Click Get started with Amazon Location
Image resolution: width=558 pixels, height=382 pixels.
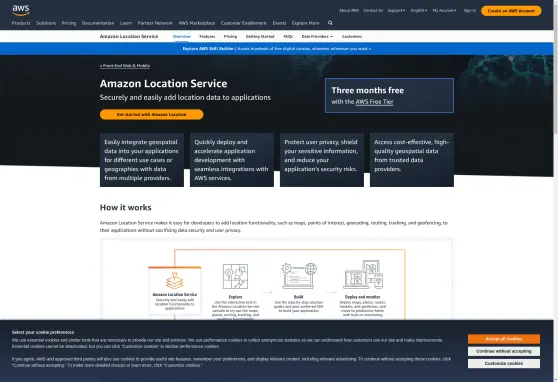pyautogui.click(x=152, y=114)
